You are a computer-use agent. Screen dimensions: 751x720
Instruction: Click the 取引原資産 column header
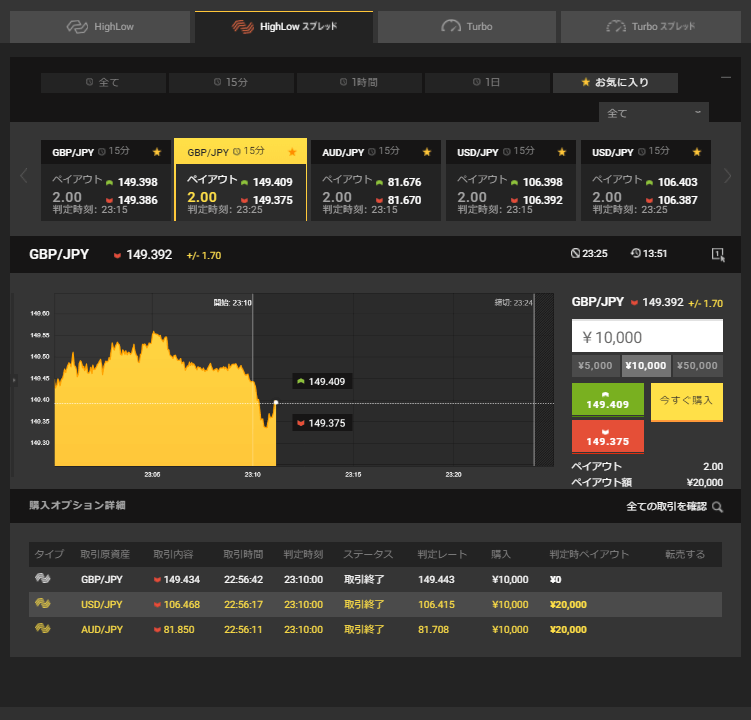(105, 554)
